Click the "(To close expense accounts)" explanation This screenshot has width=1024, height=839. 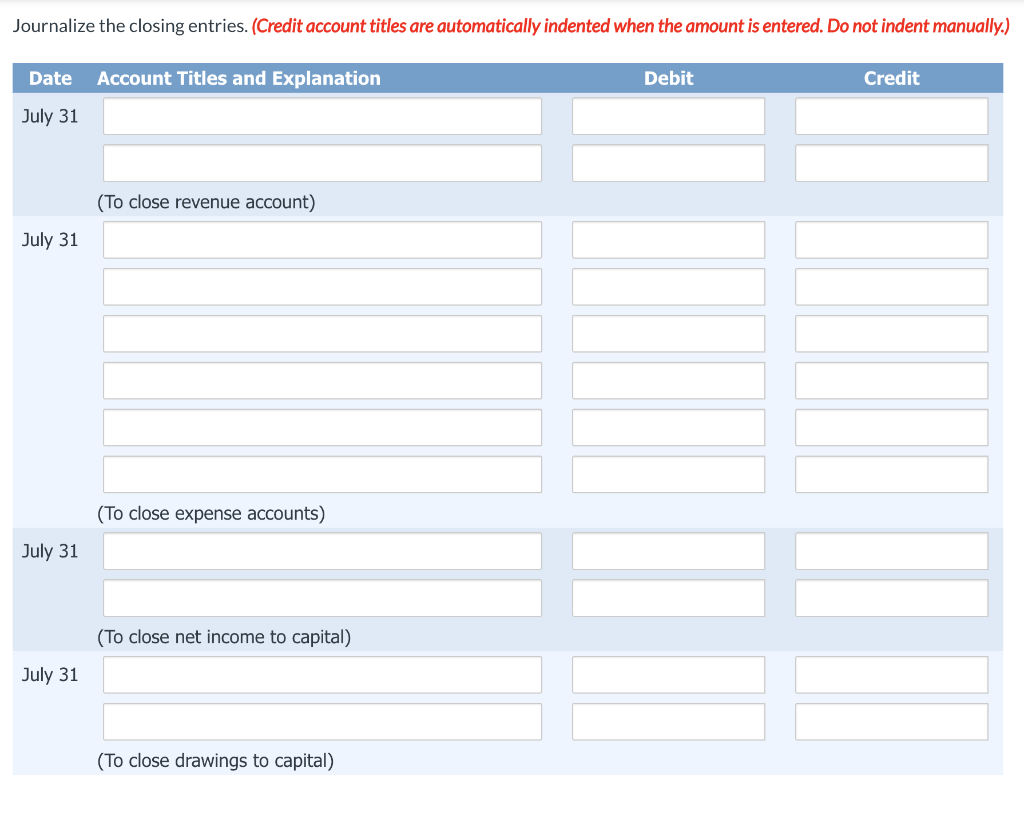[211, 514]
